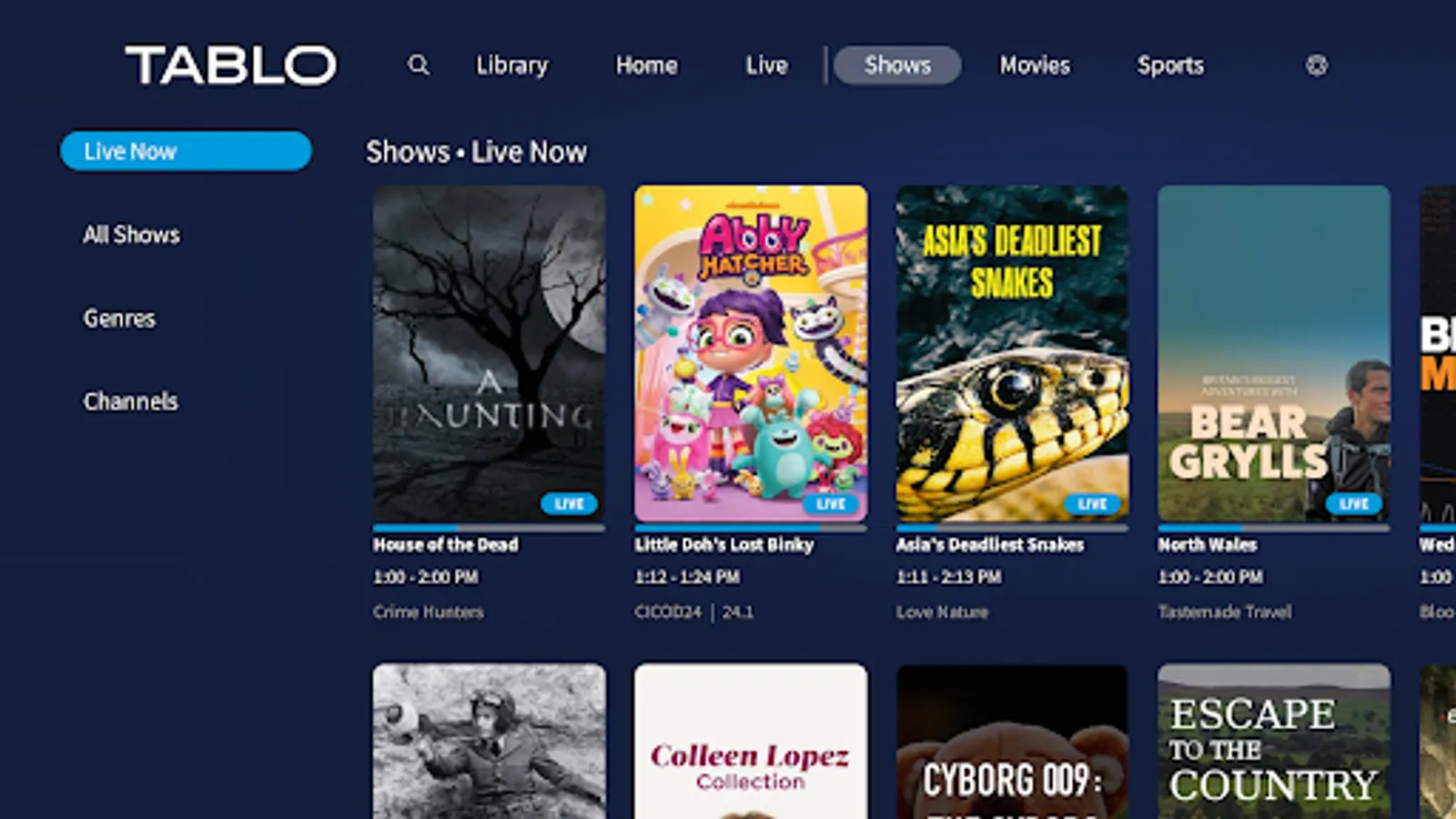
Task: Click progress bar under Abby Hatcher poster
Action: pos(751,528)
